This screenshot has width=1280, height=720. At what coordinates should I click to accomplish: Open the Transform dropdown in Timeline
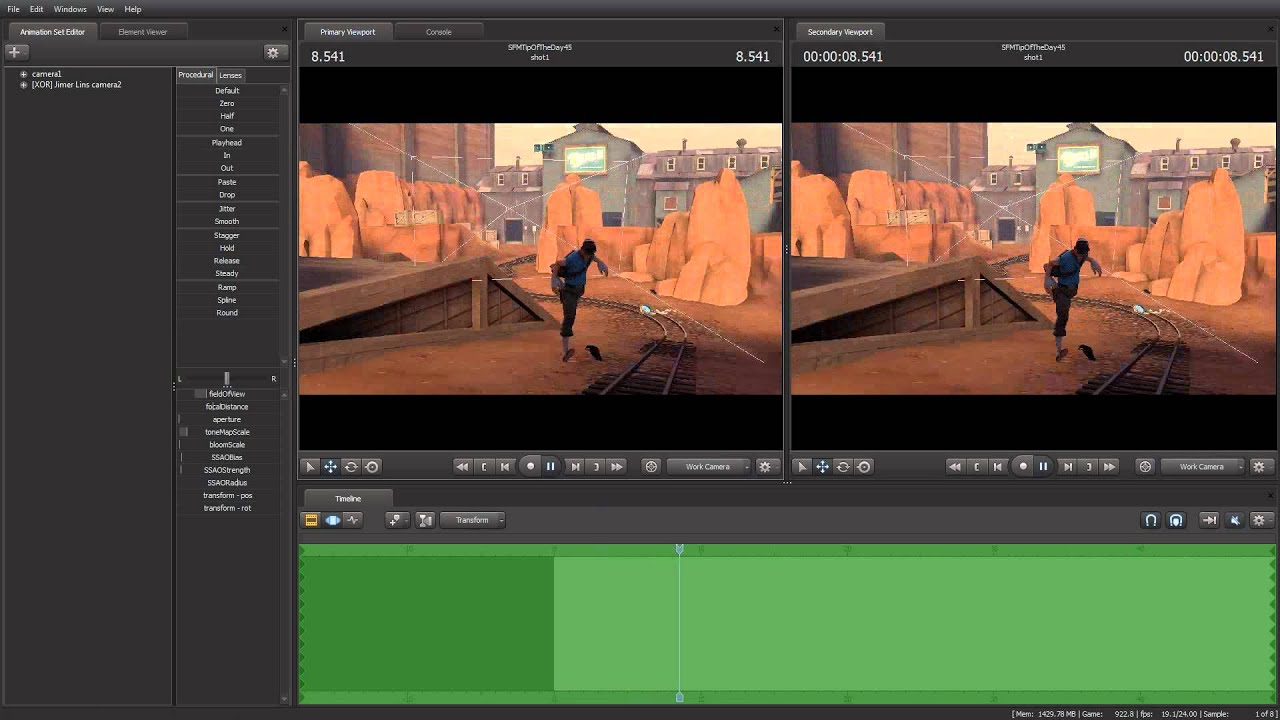(475, 520)
